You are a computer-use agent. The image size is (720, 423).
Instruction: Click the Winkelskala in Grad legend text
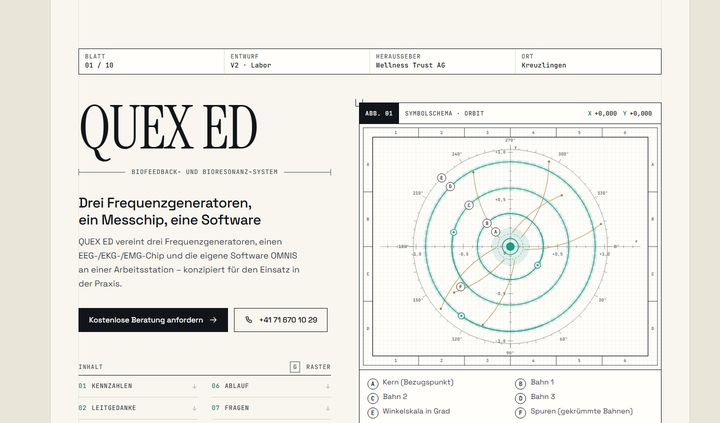(x=416, y=411)
